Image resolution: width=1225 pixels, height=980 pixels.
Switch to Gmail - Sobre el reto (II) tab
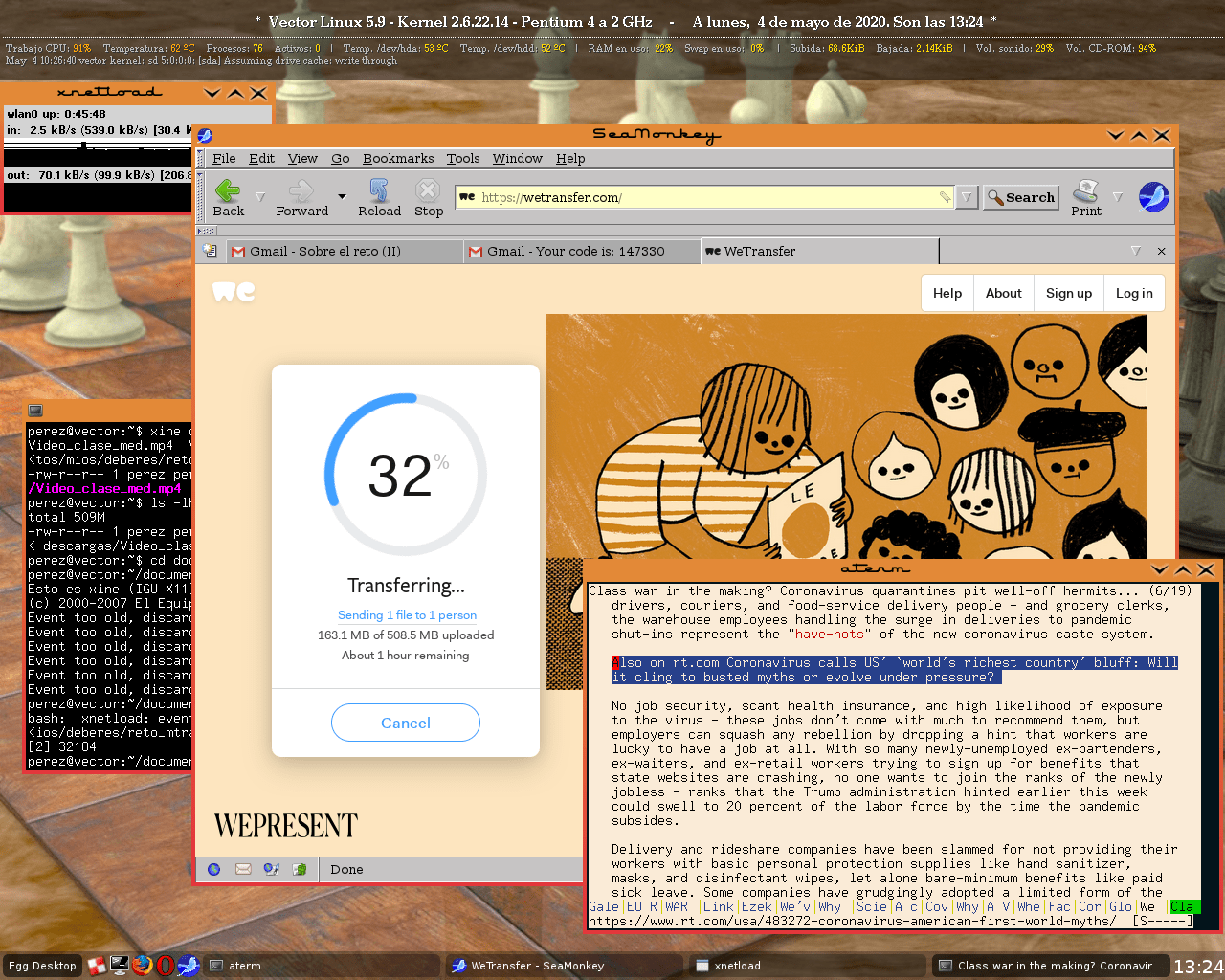344,251
